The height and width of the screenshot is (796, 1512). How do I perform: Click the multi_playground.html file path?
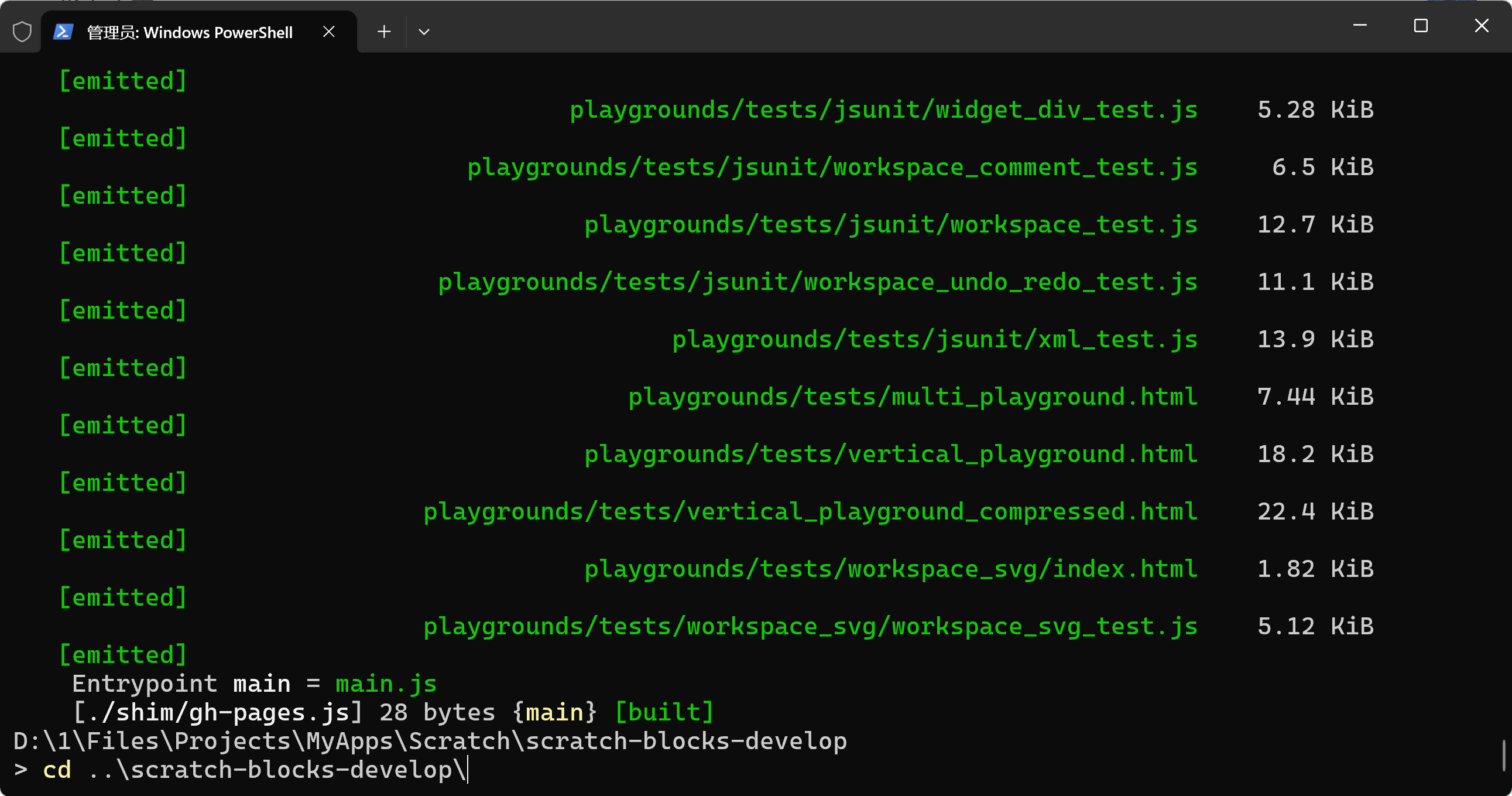tap(913, 397)
